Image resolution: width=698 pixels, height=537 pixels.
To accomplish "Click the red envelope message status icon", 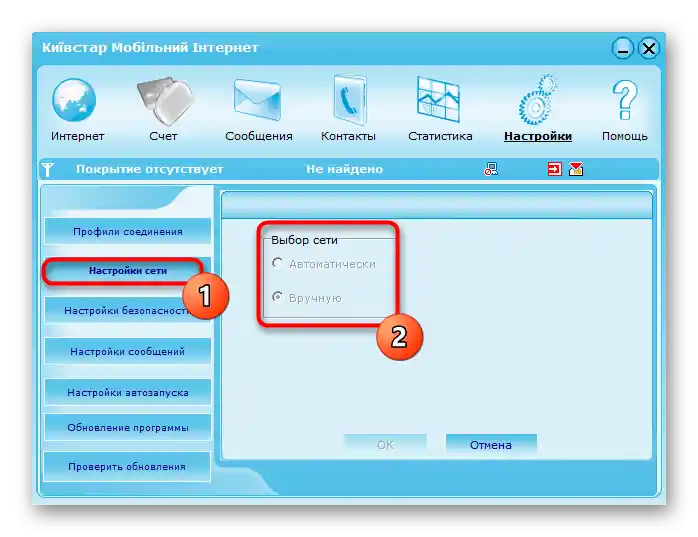I will 576,169.
